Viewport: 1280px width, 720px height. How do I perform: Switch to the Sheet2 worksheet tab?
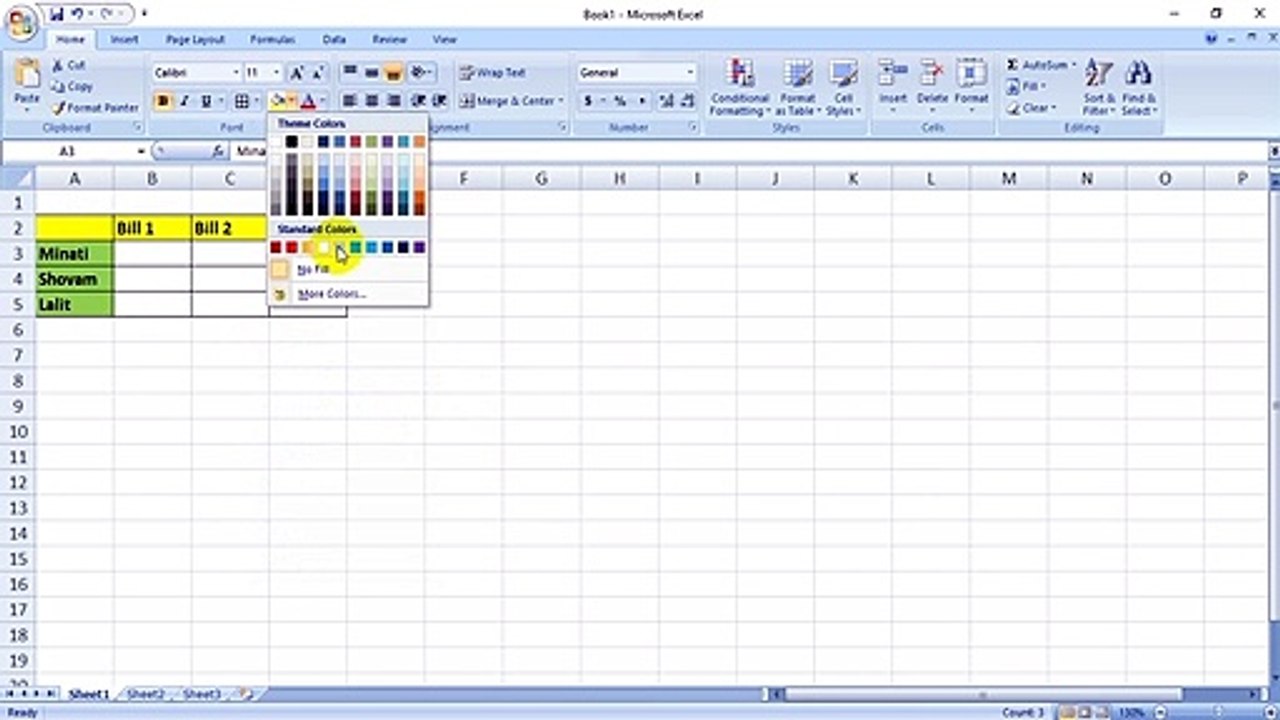[146, 694]
